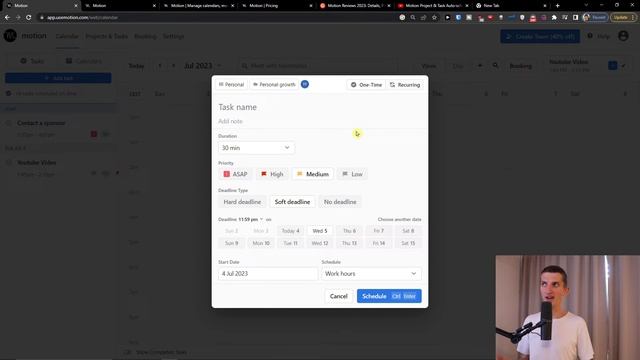Screen dimensions: 640x360
Task: Bookmark this page with star icon
Action: [x=434, y=18]
